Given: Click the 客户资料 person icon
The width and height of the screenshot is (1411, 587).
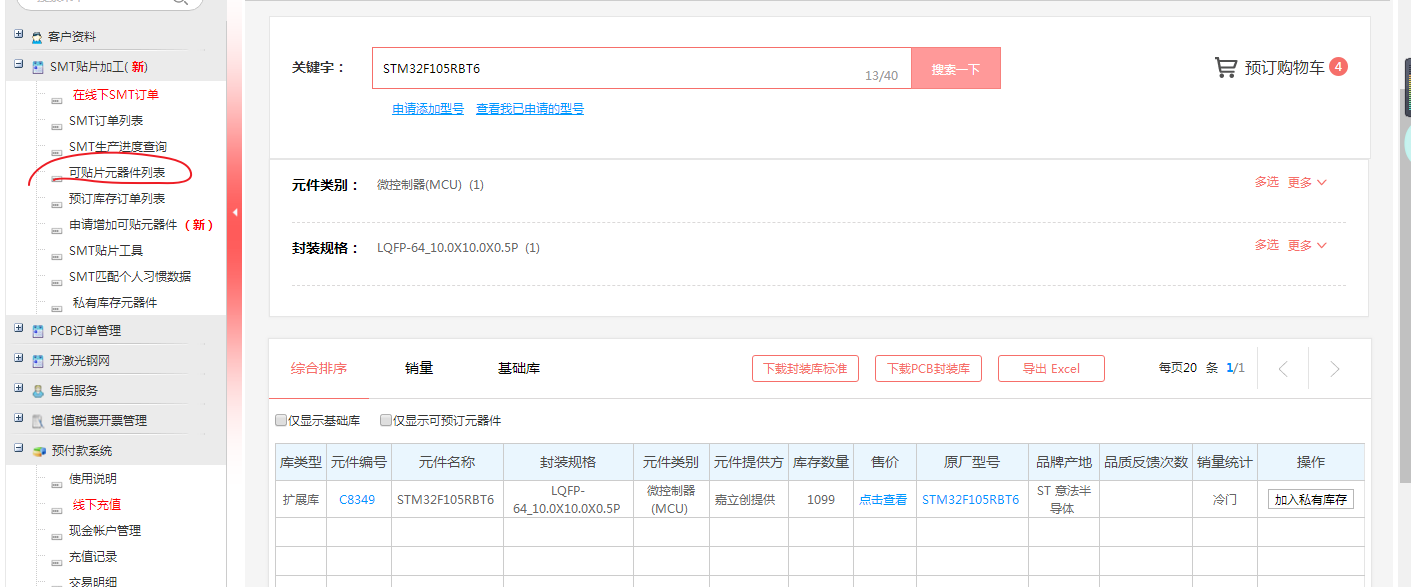Looking at the screenshot, I should 37,37.
